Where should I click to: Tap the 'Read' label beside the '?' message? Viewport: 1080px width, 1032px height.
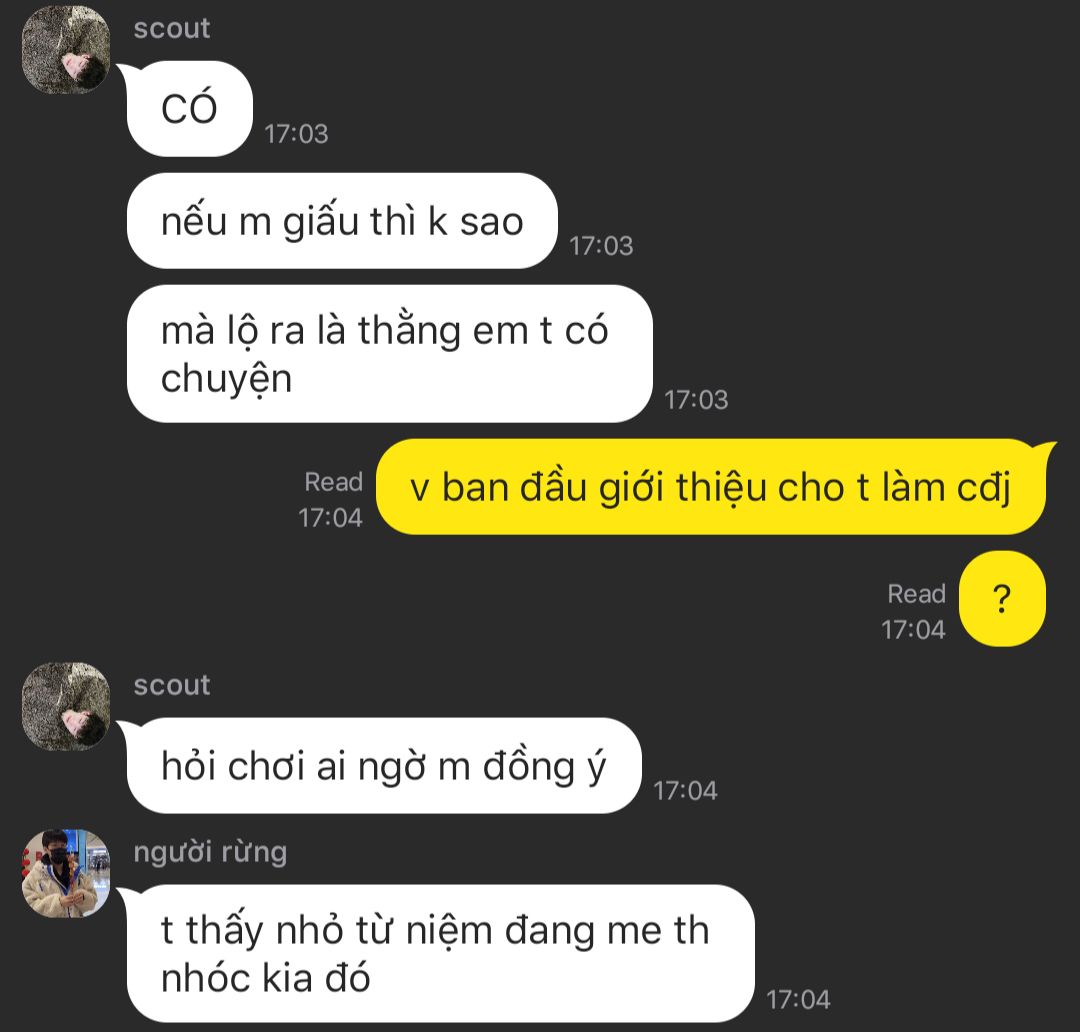coord(916,594)
